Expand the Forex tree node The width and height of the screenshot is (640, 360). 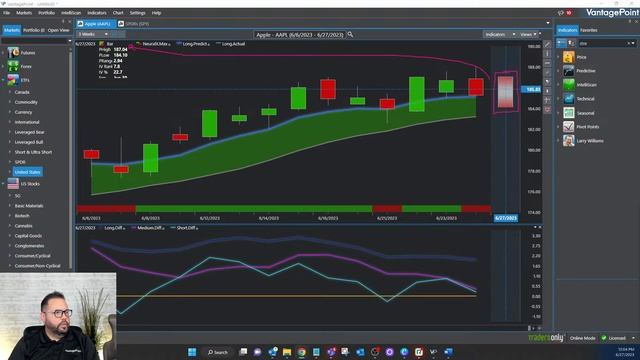tap(3, 67)
